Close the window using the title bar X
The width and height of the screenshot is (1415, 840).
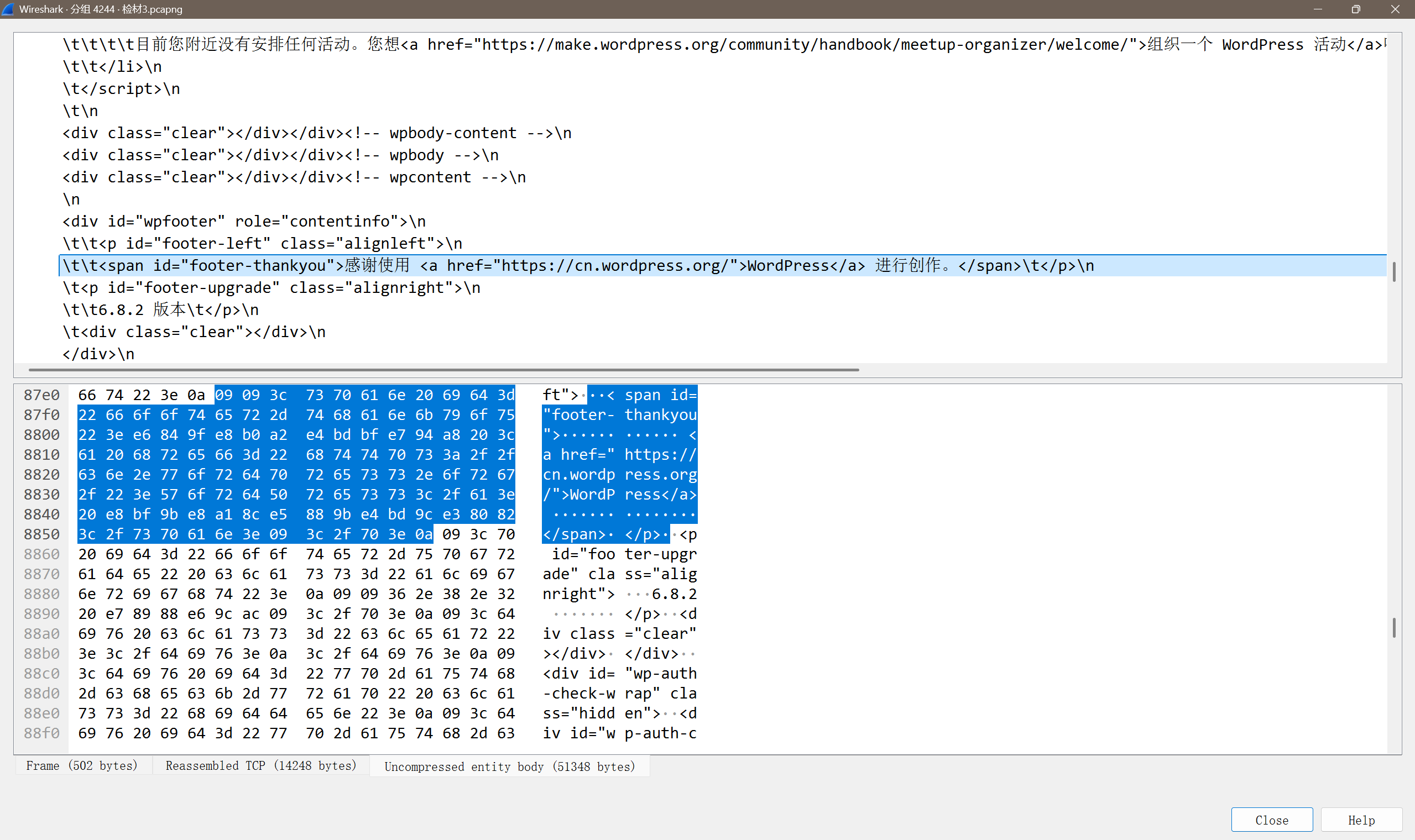1395,9
